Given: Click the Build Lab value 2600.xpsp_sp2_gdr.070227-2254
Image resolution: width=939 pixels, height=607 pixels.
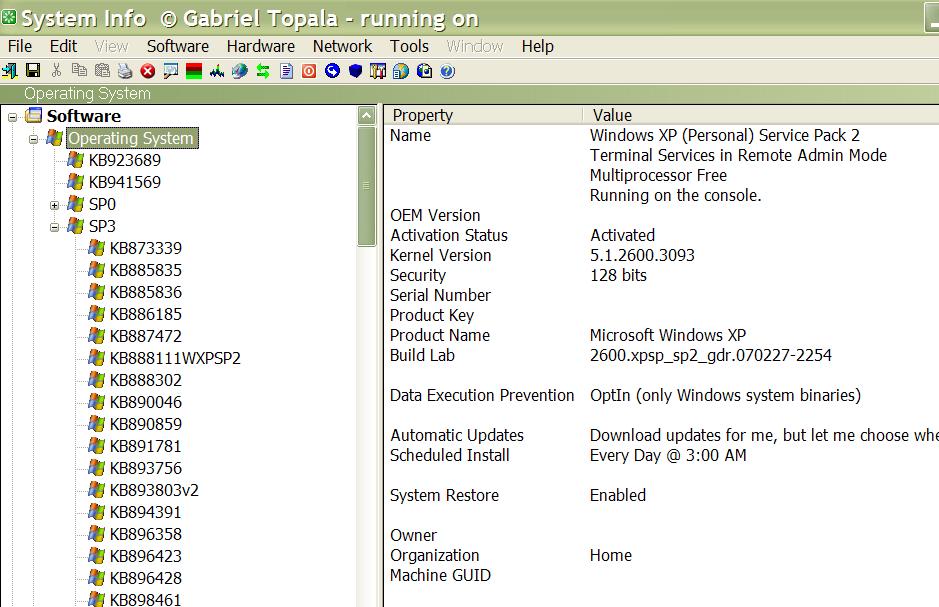Looking at the screenshot, I should [710, 356].
